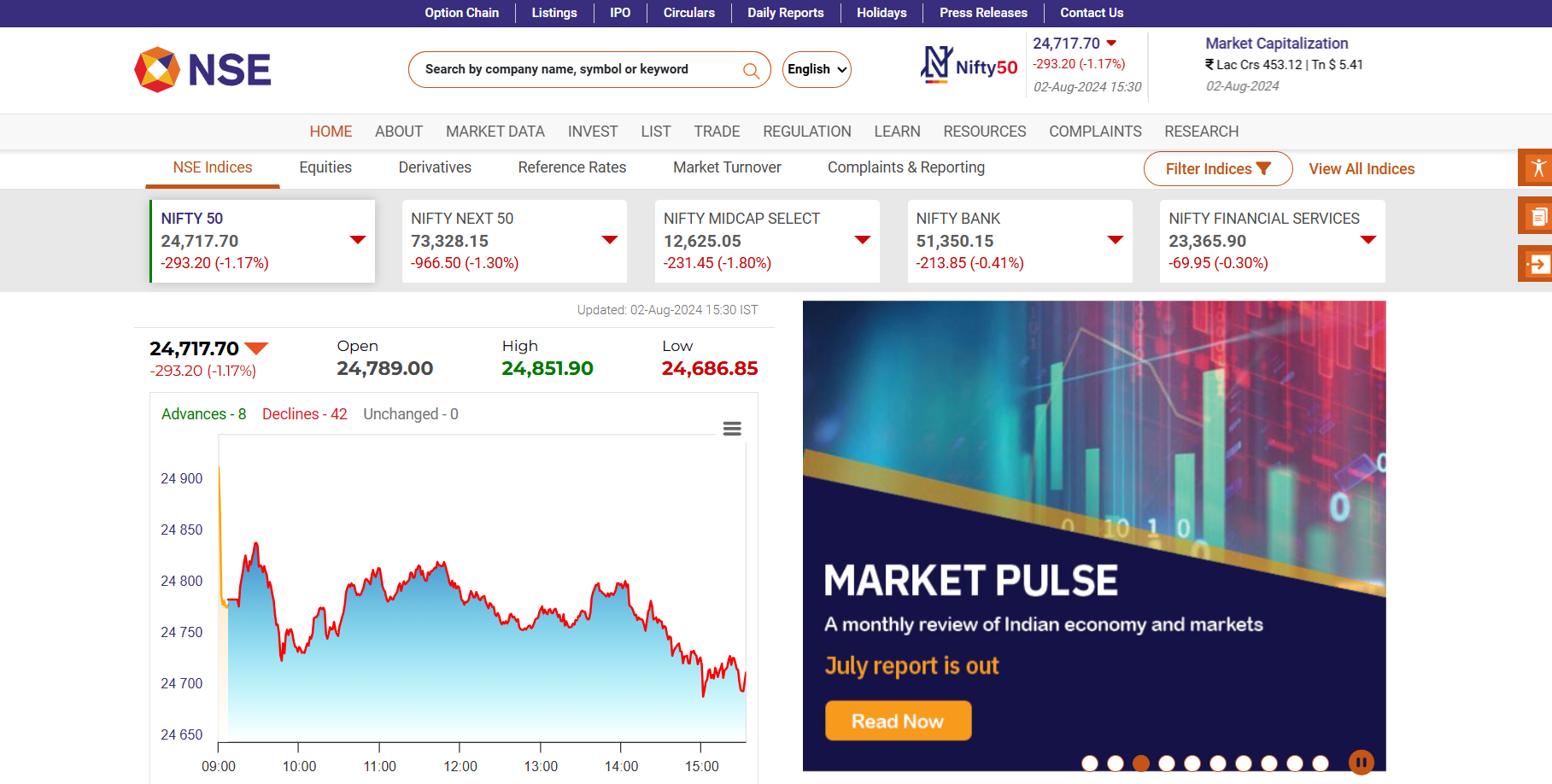This screenshot has width=1552, height=784.
Task: Expand the NIFTY MIDCAP SELECT card arrow
Action: [x=863, y=240]
